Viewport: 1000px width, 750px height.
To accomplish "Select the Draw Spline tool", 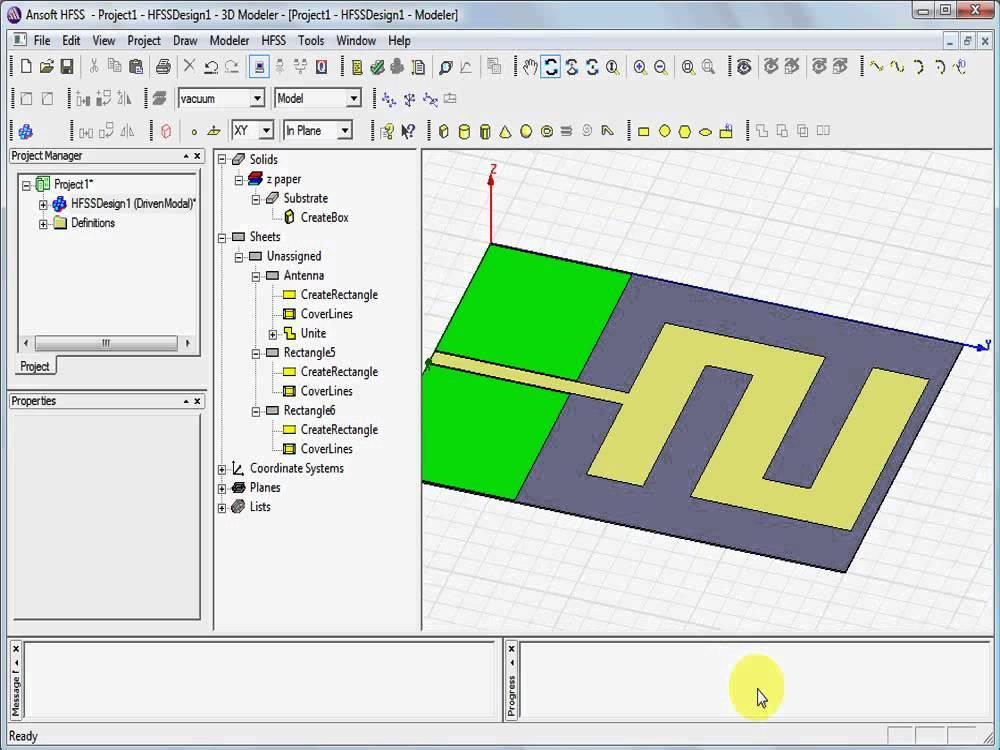I will click(x=897, y=66).
